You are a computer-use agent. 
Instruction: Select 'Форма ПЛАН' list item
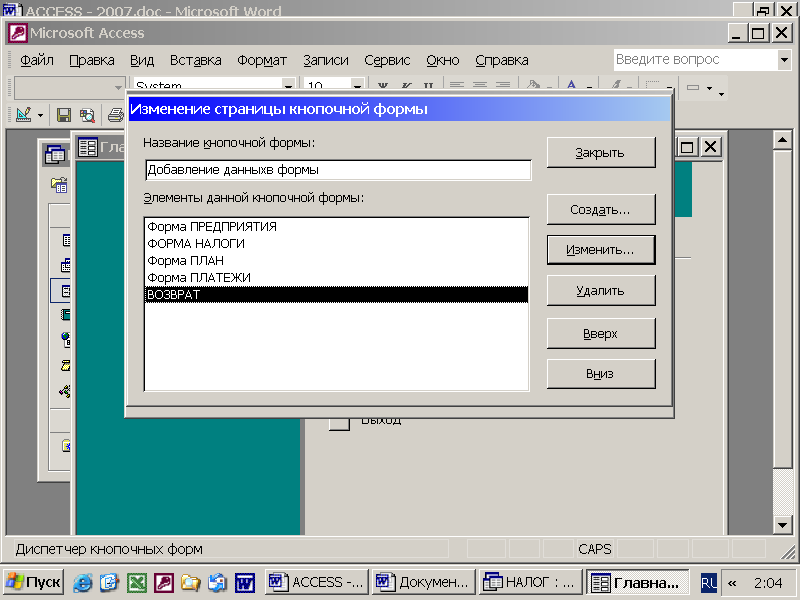pyautogui.click(x=337, y=261)
